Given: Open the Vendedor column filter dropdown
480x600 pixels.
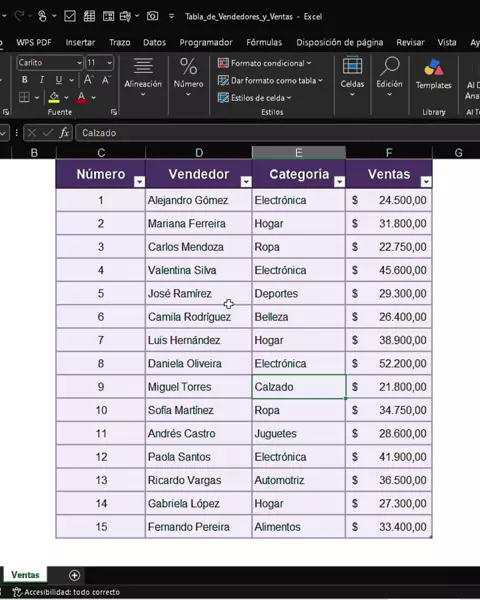Looking at the screenshot, I should tap(246, 182).
